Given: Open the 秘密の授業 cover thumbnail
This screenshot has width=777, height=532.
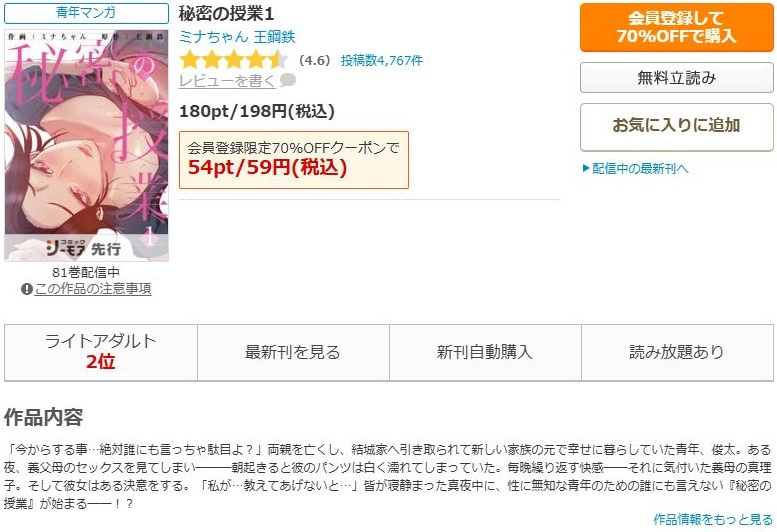Looking at the screenshot, I should (x=86, y=145).
